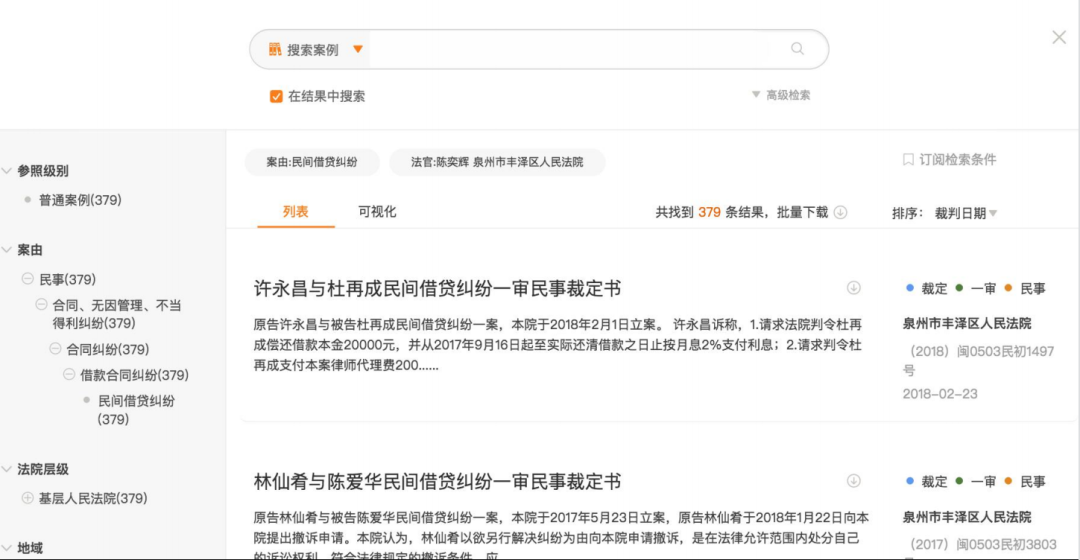The image size is (1080, 560).
Task: Collapse the 合同纠纷(379) tree node
Action: point(56,349)
